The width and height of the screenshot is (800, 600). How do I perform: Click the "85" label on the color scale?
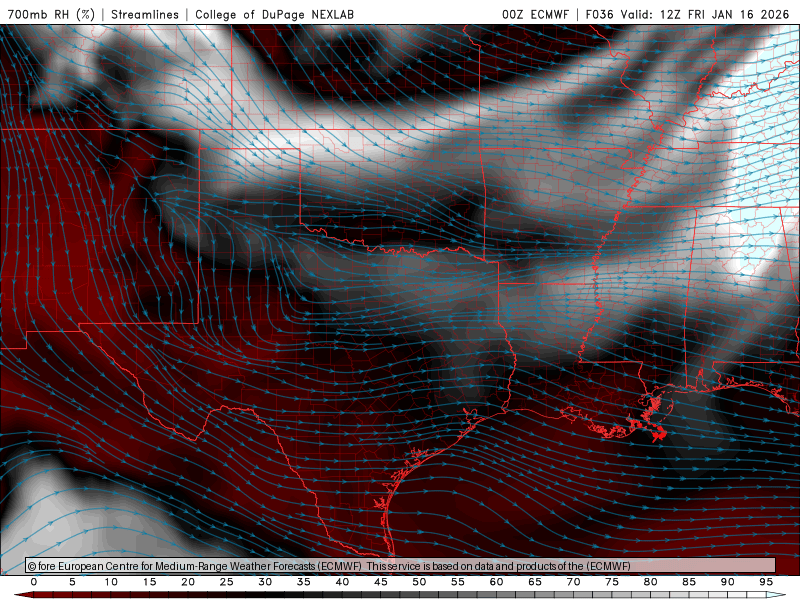point(689,582)
